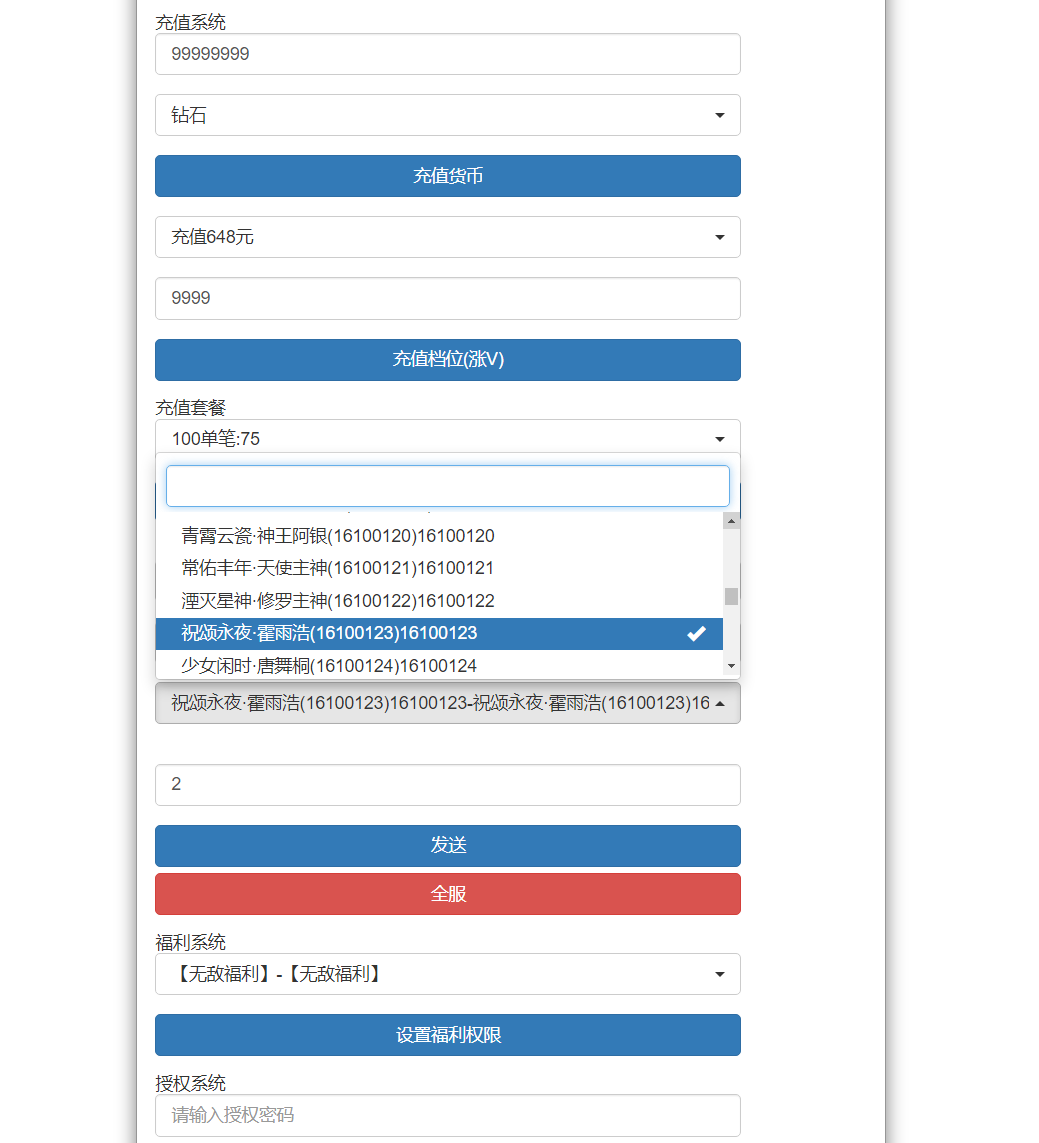Open the 充值648元 dropdown
Image resolution: width=1039 pixels, height=1143 pixels.
[x=447, y=237]
